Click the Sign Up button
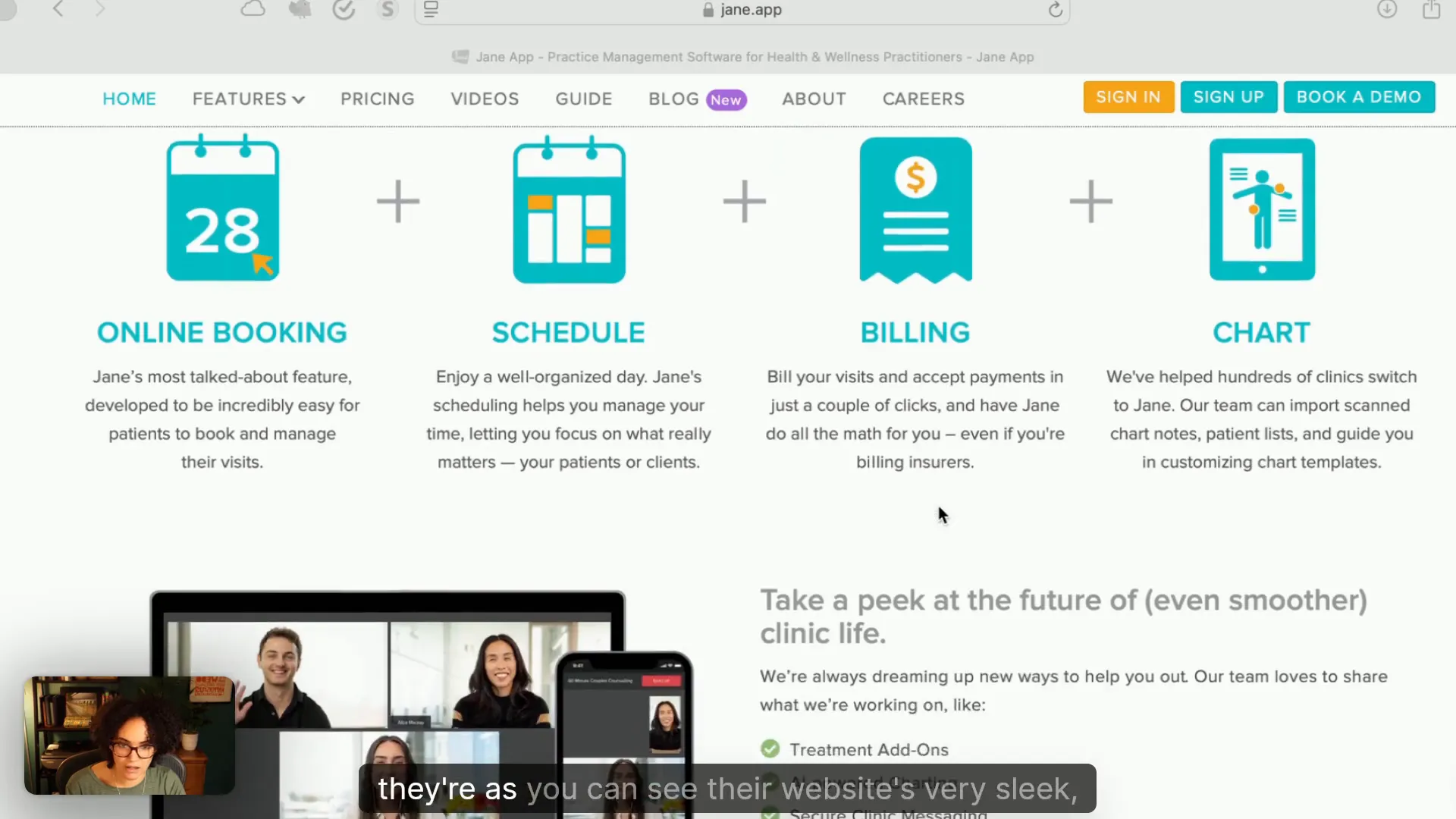The height and width of the screenshot is (819, 1456). point(1228,97)
